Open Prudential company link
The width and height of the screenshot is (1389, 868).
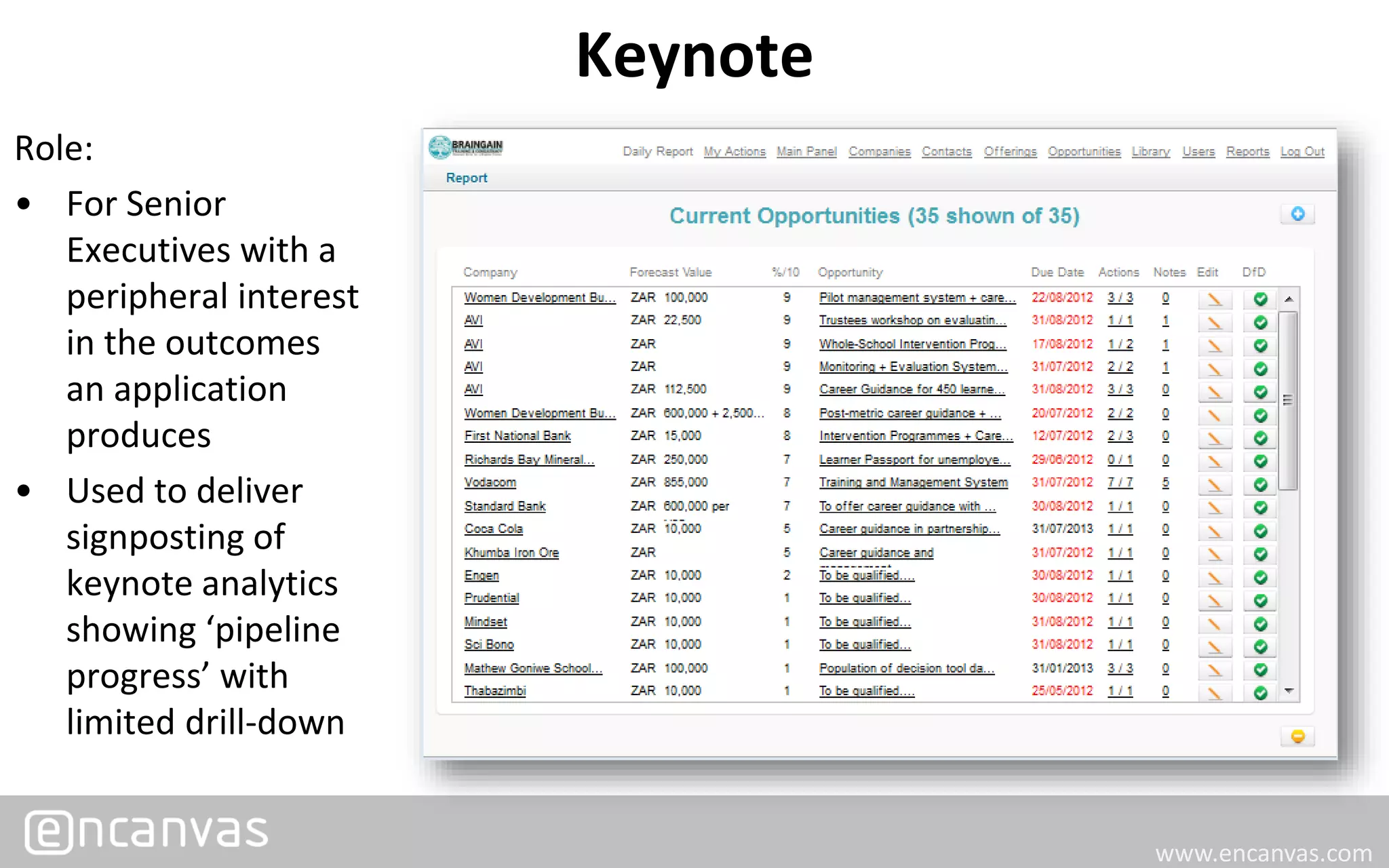(x=492, y=598)
